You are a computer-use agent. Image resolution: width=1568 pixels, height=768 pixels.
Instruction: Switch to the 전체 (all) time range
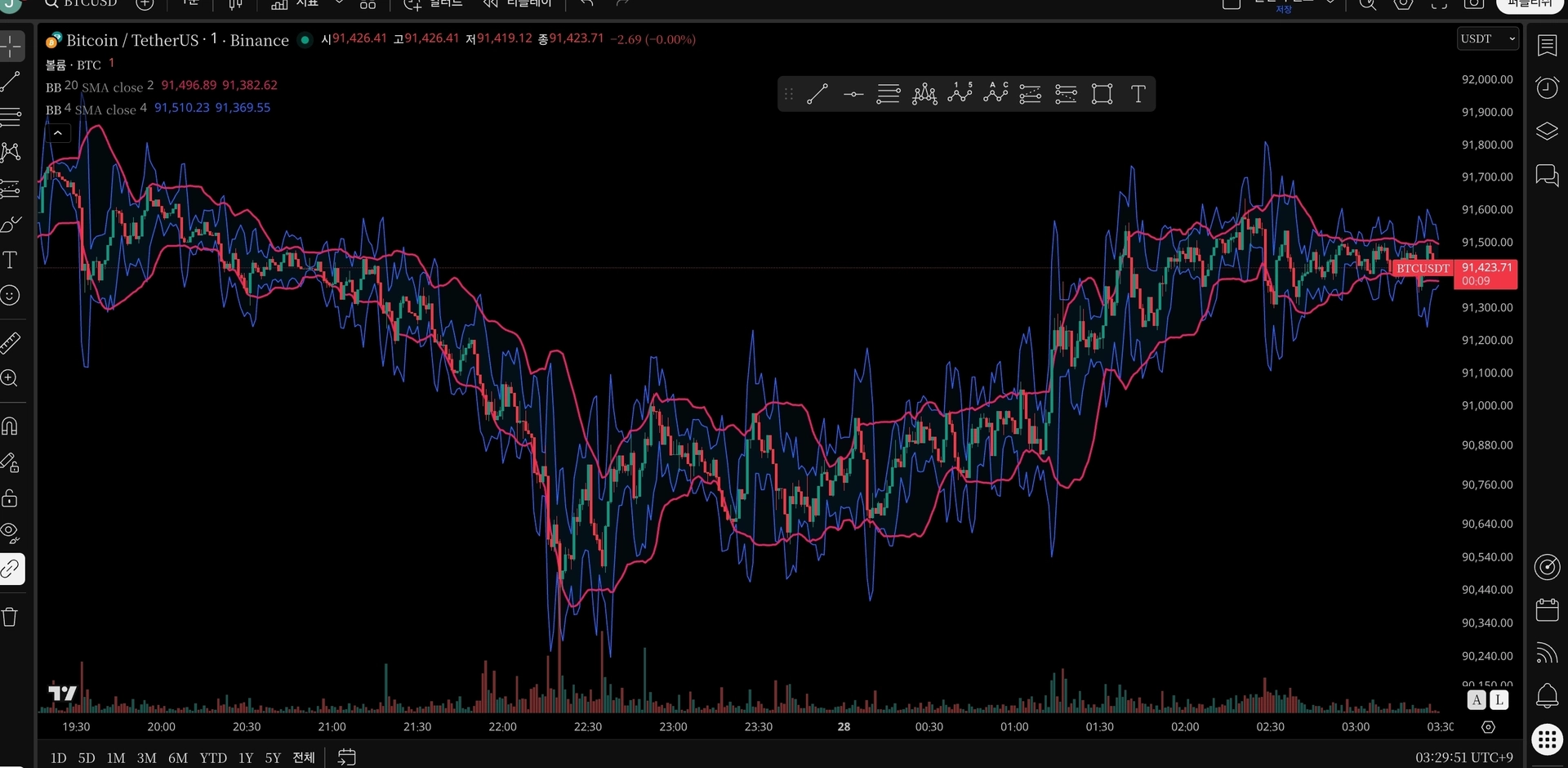click(x=304, y=758)
